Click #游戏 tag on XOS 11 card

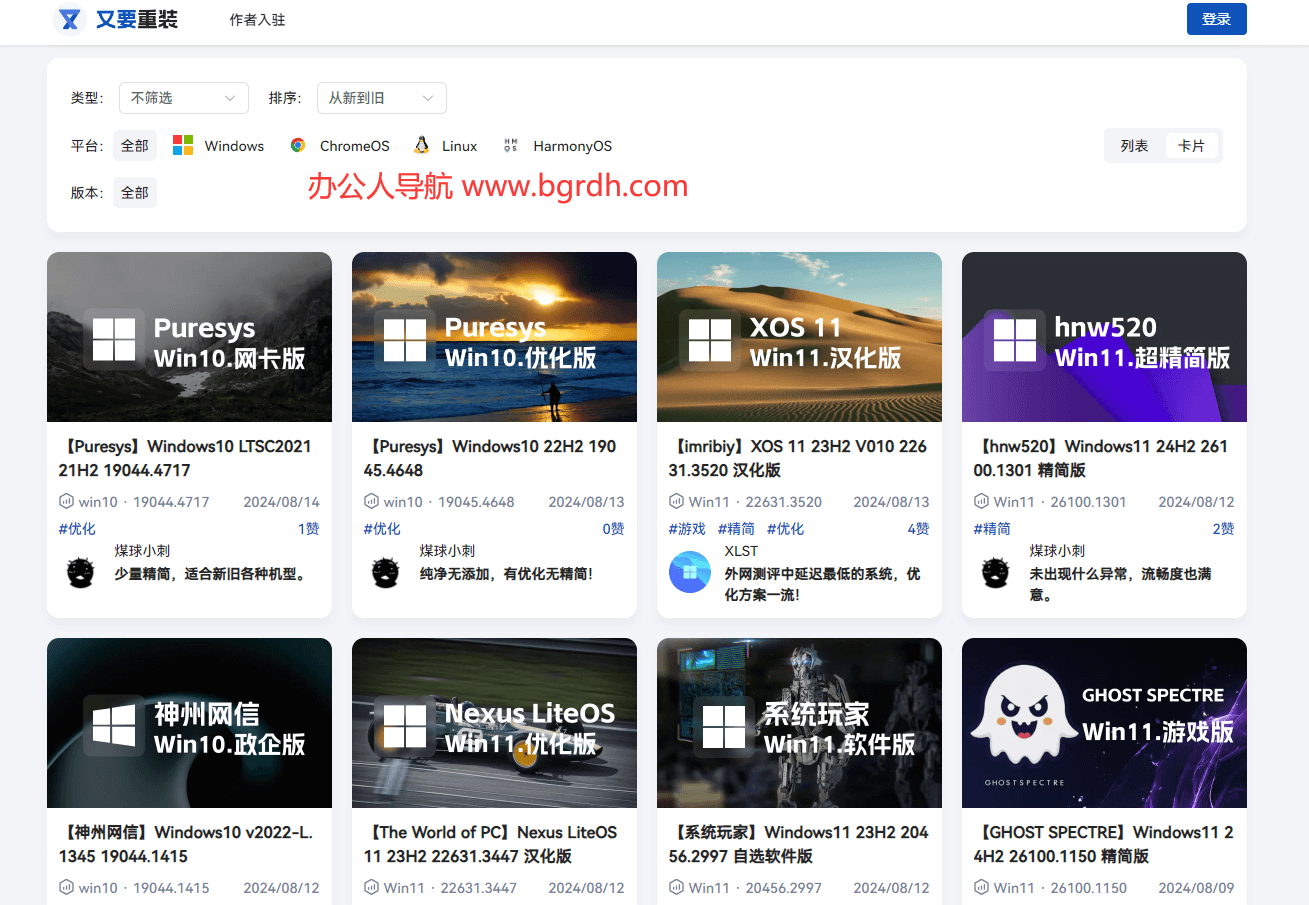687,529
